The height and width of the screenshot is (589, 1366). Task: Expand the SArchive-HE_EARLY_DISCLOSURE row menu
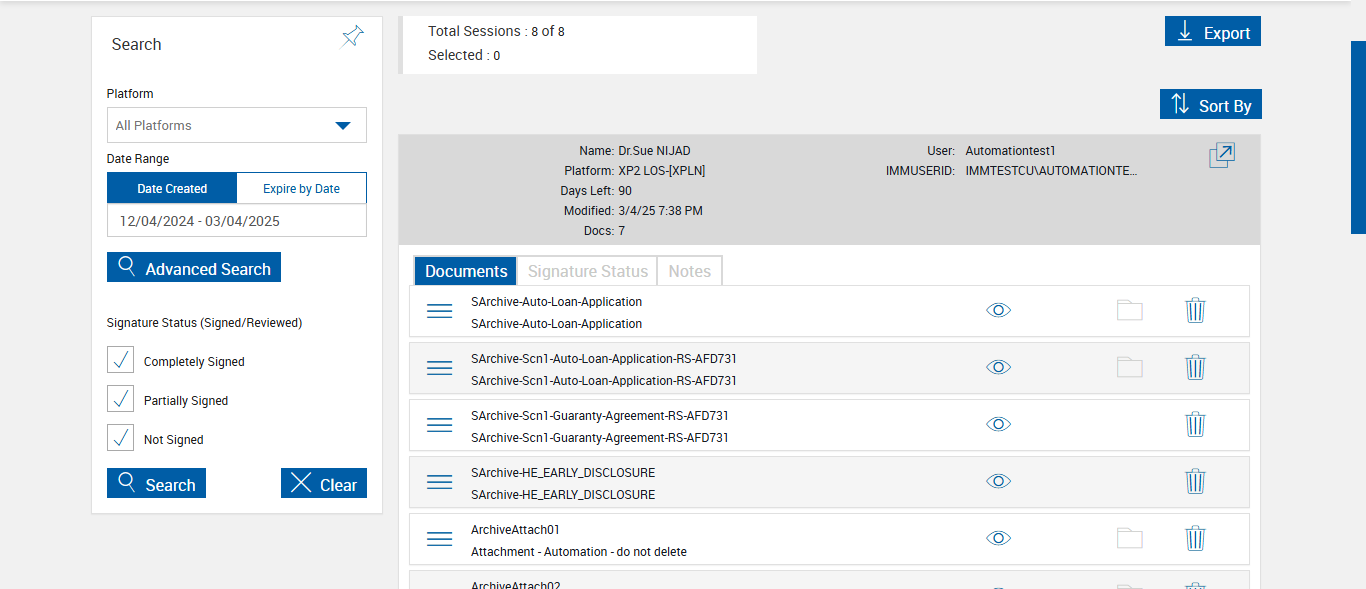pos(440,482)
